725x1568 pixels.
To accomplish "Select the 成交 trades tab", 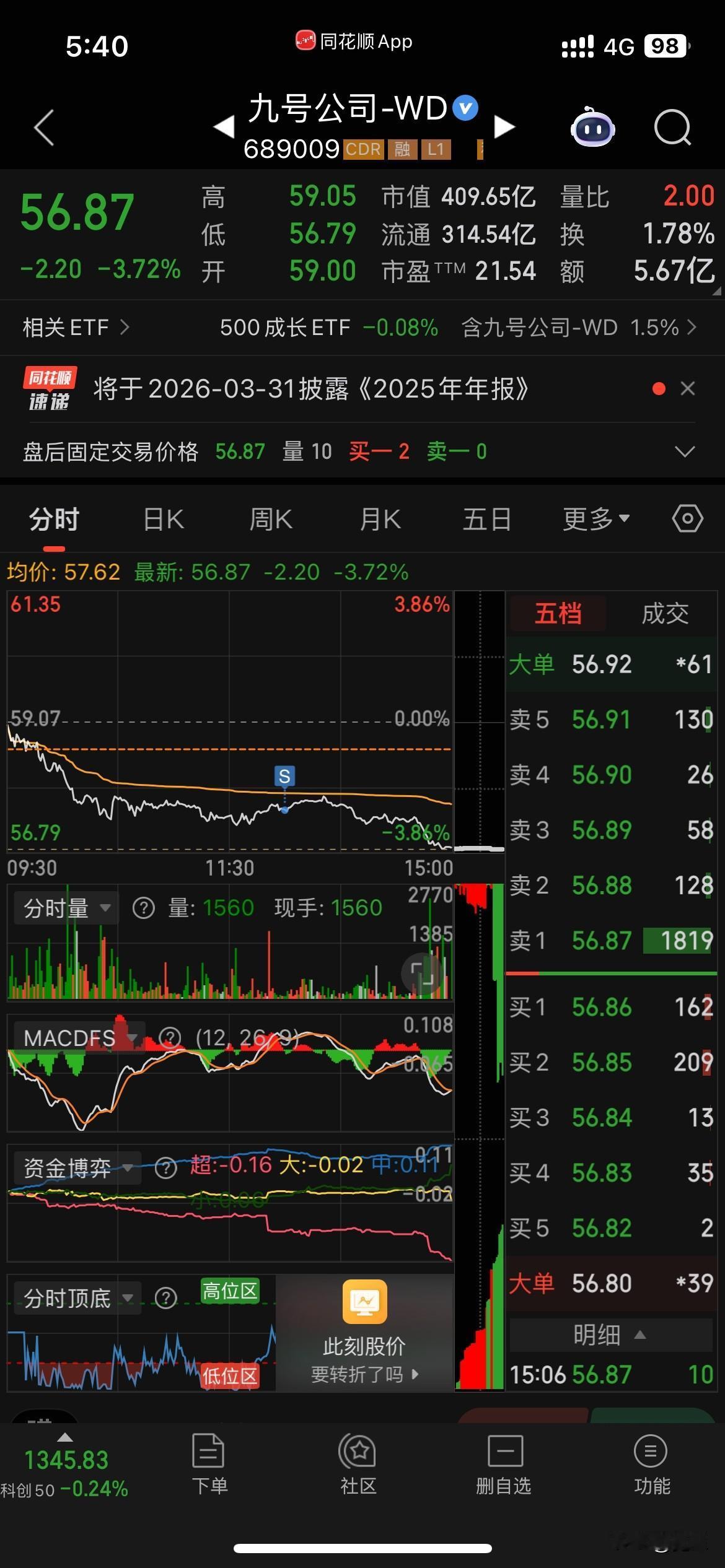I will [x=665, y=614].
